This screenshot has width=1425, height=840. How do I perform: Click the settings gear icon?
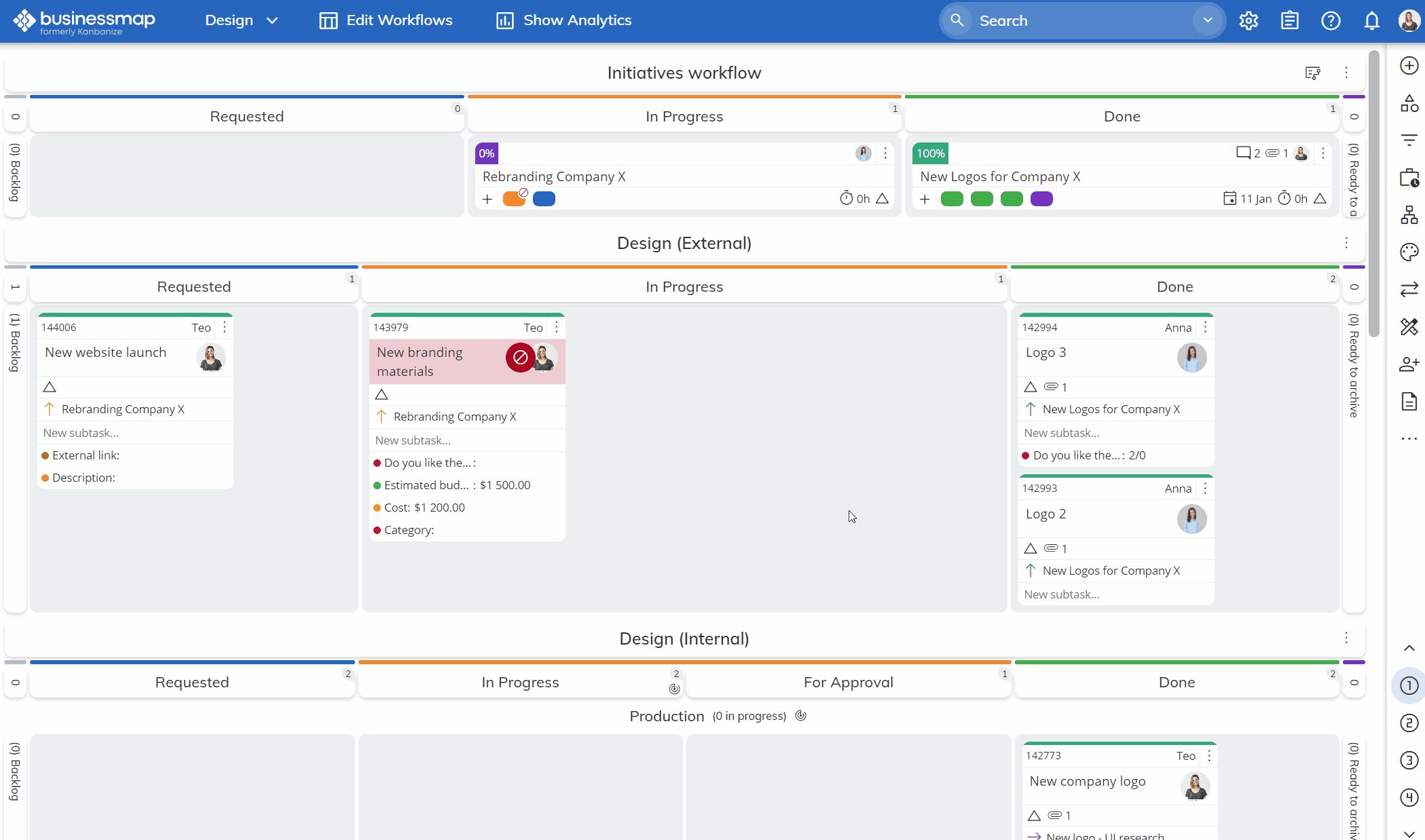coord(1248,21)
